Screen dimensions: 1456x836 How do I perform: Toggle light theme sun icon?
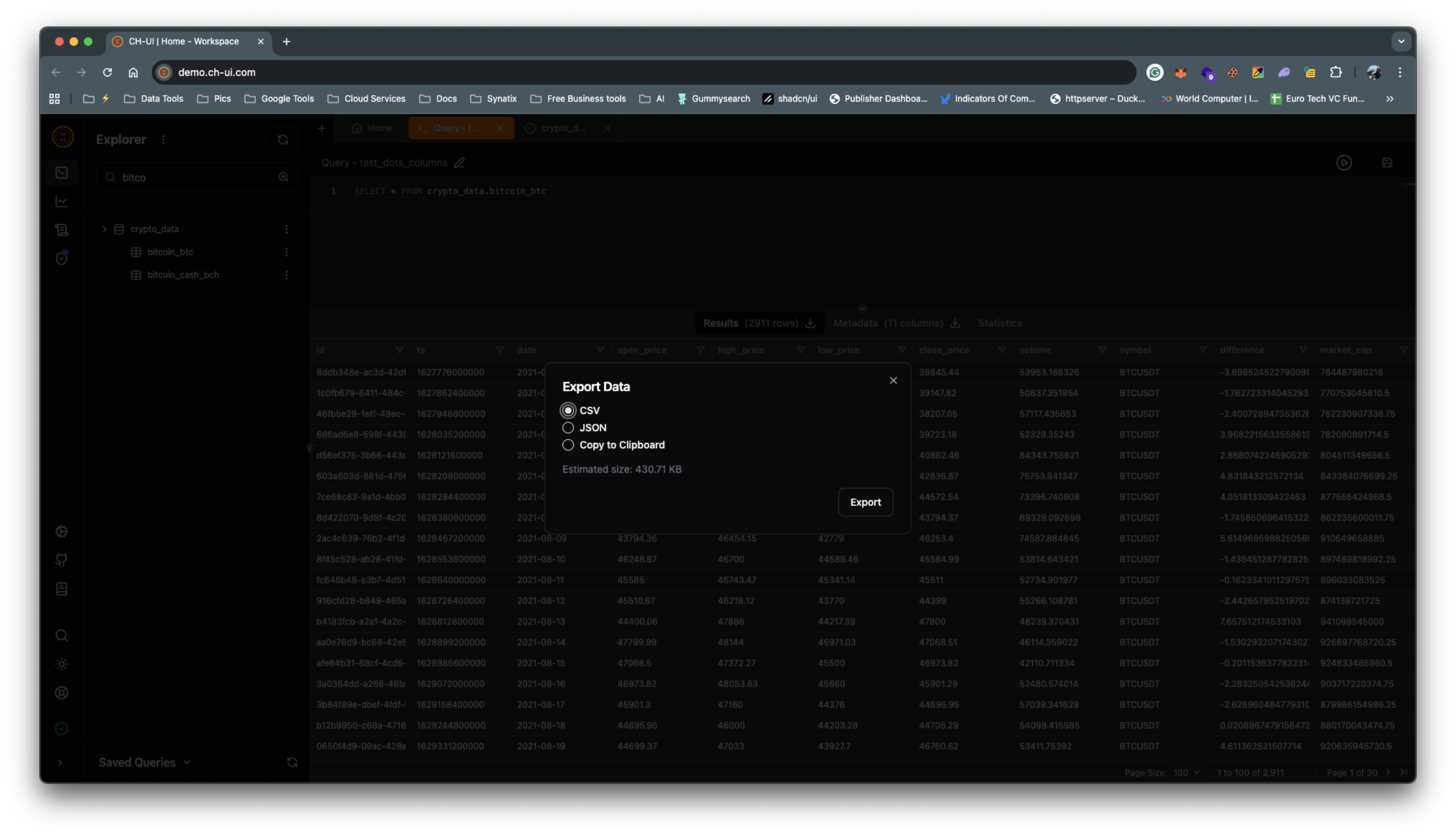[x=62, y=664]
